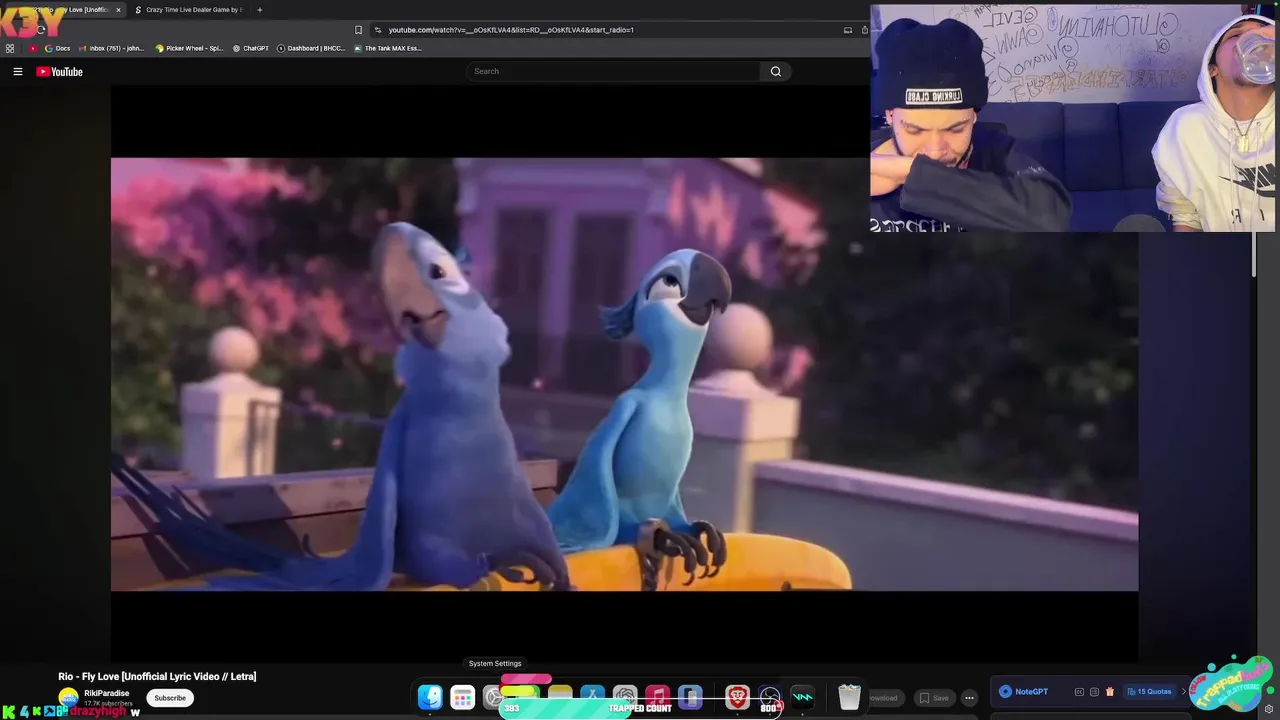Open the Docs bookmark
Screen dimensions: 1280x720
pos(57,48)
